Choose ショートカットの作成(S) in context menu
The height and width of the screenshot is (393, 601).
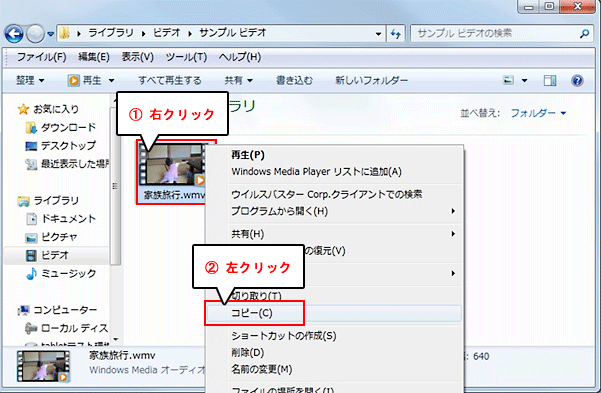click(x=284, y=336)
